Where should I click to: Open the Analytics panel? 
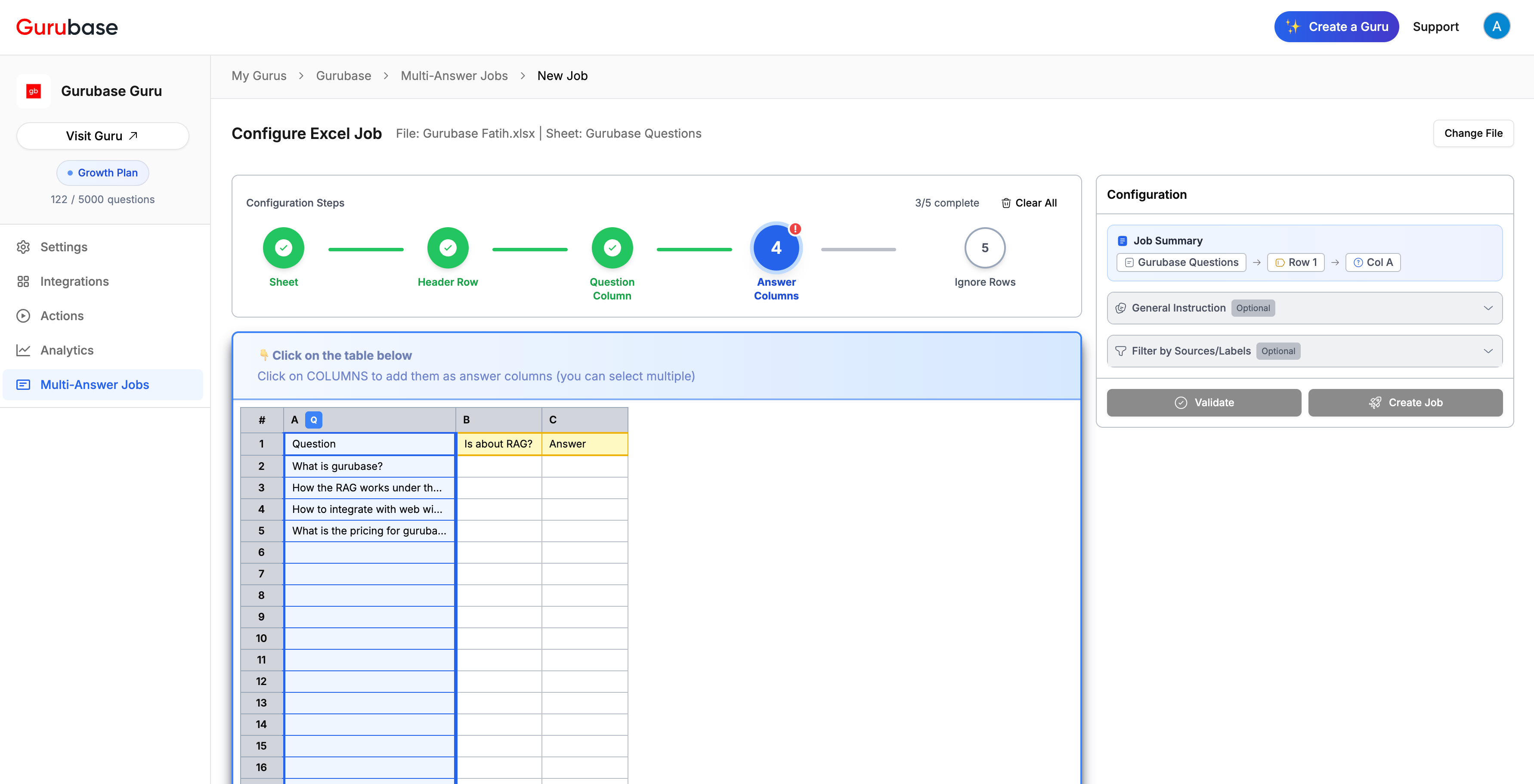(x=67, y=350)
